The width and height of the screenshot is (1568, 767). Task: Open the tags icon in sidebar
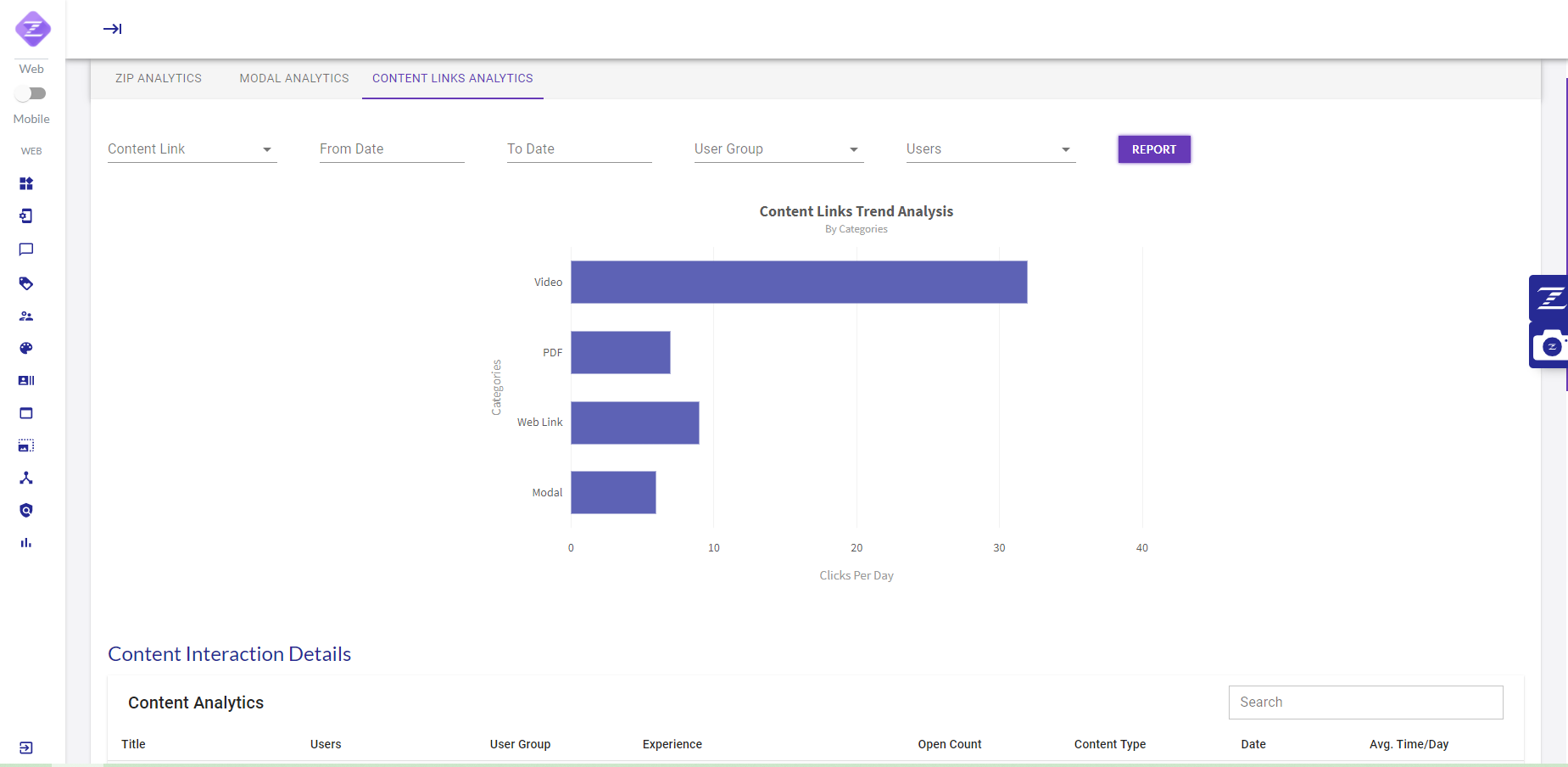coord(26,283)
